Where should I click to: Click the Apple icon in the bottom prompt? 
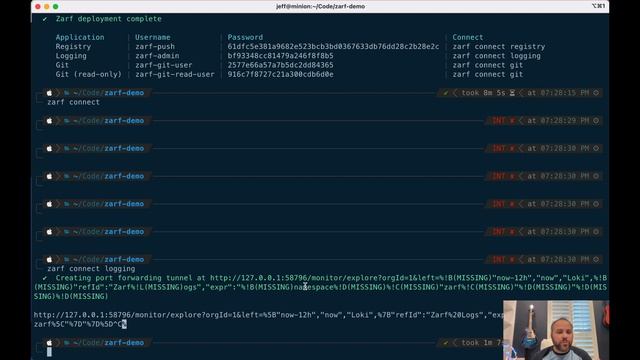49,343
